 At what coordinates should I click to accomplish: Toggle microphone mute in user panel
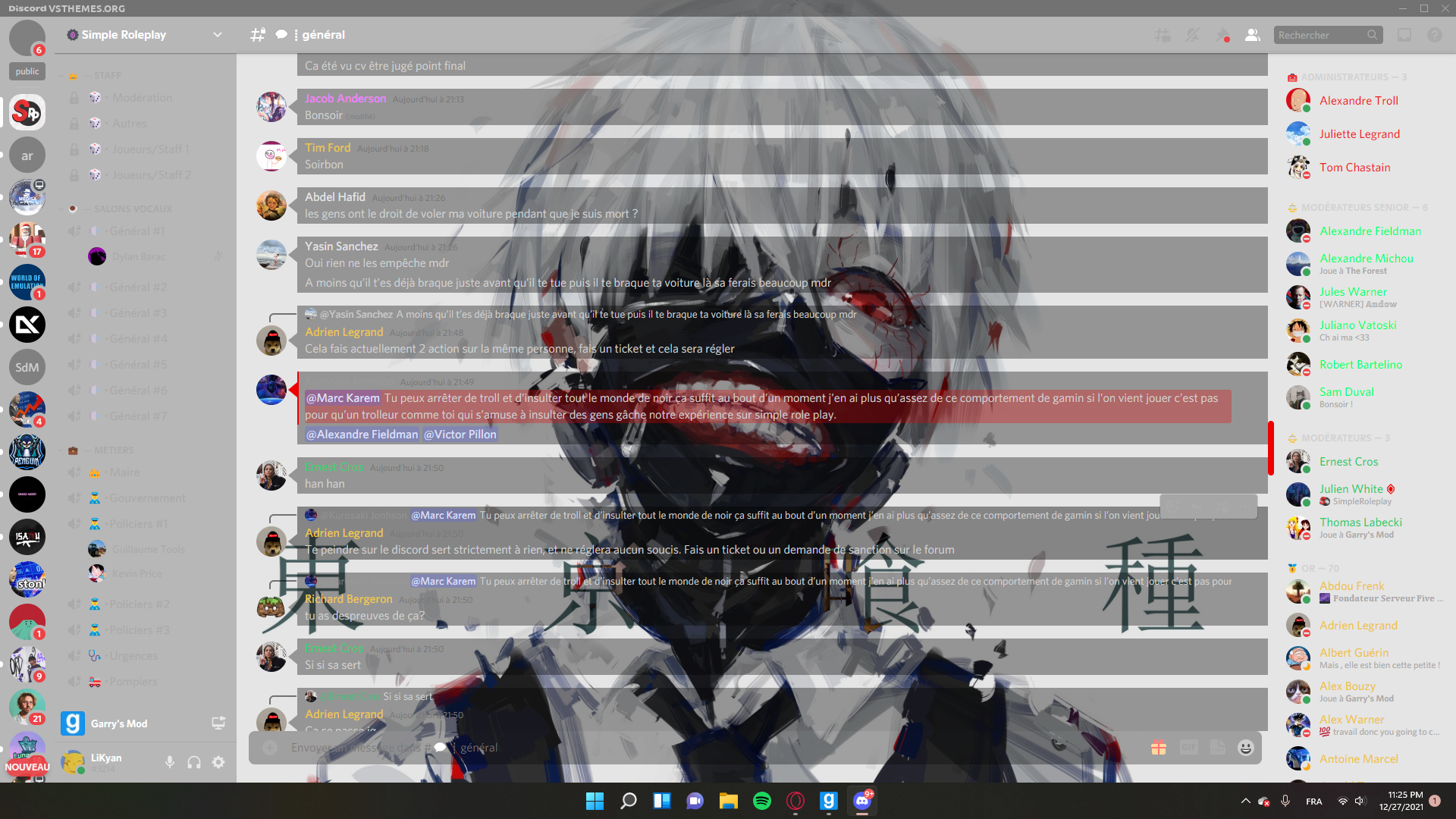170,762
